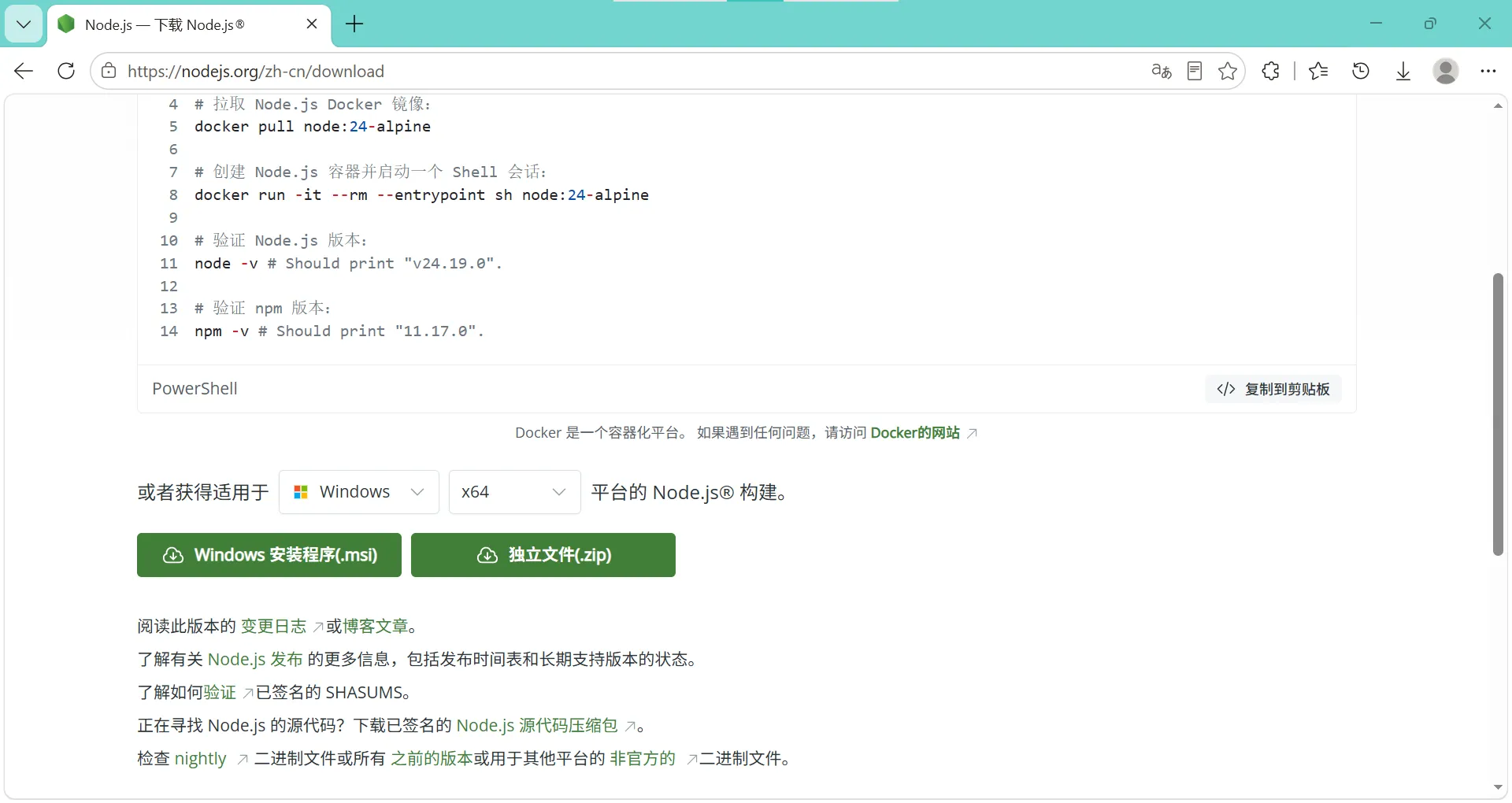Copy code snippet to clipboard
The image size is (1512, 803).
pyautogui.click(x=1273, y=389)
